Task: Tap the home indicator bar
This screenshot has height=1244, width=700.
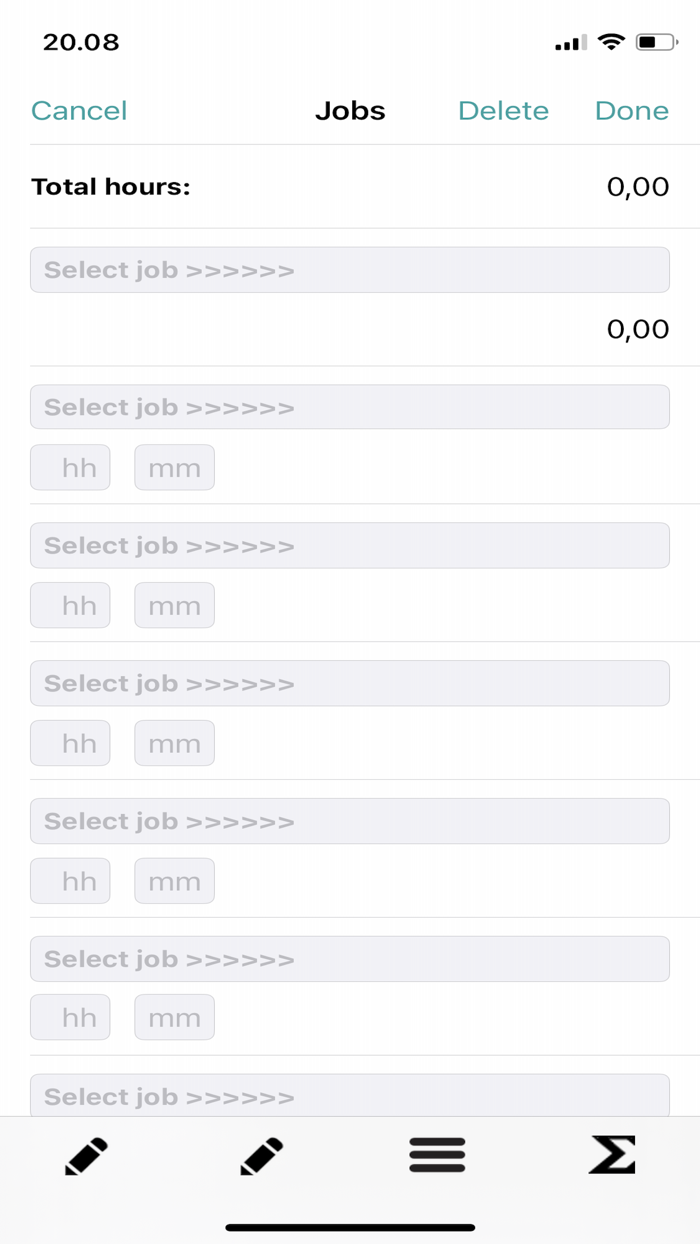Action: coord(350,1225)
